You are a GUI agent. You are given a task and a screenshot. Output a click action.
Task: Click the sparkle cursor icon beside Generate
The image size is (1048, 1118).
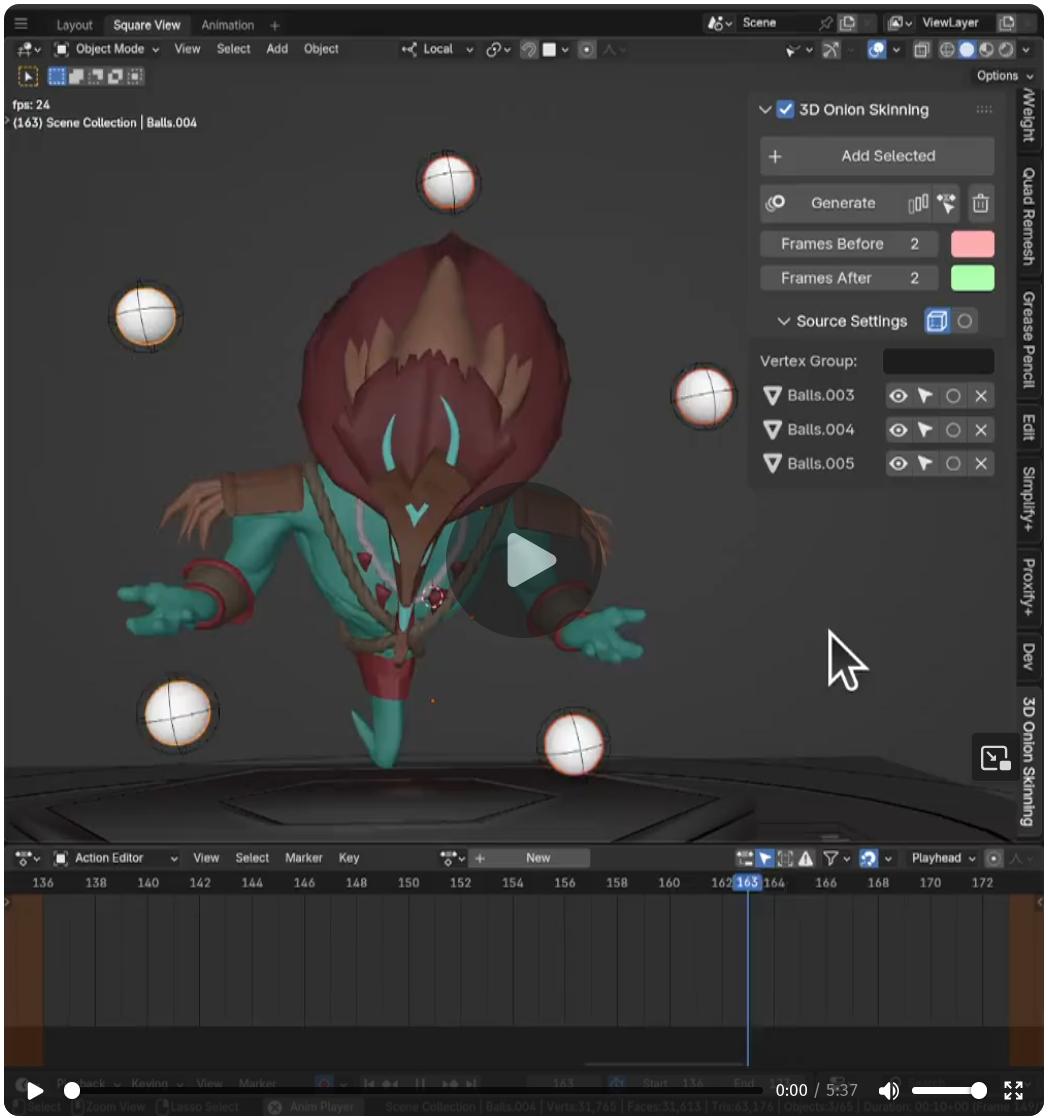pyautogui.click(x=947, y=203)
